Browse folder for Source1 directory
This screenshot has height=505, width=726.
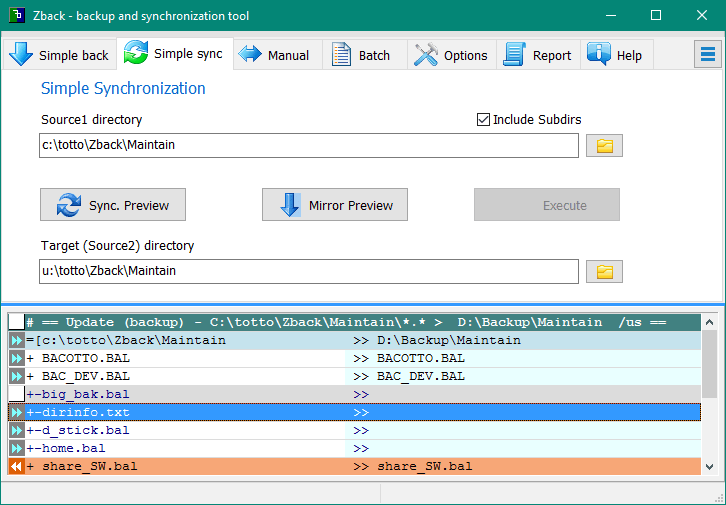point(604,146)
